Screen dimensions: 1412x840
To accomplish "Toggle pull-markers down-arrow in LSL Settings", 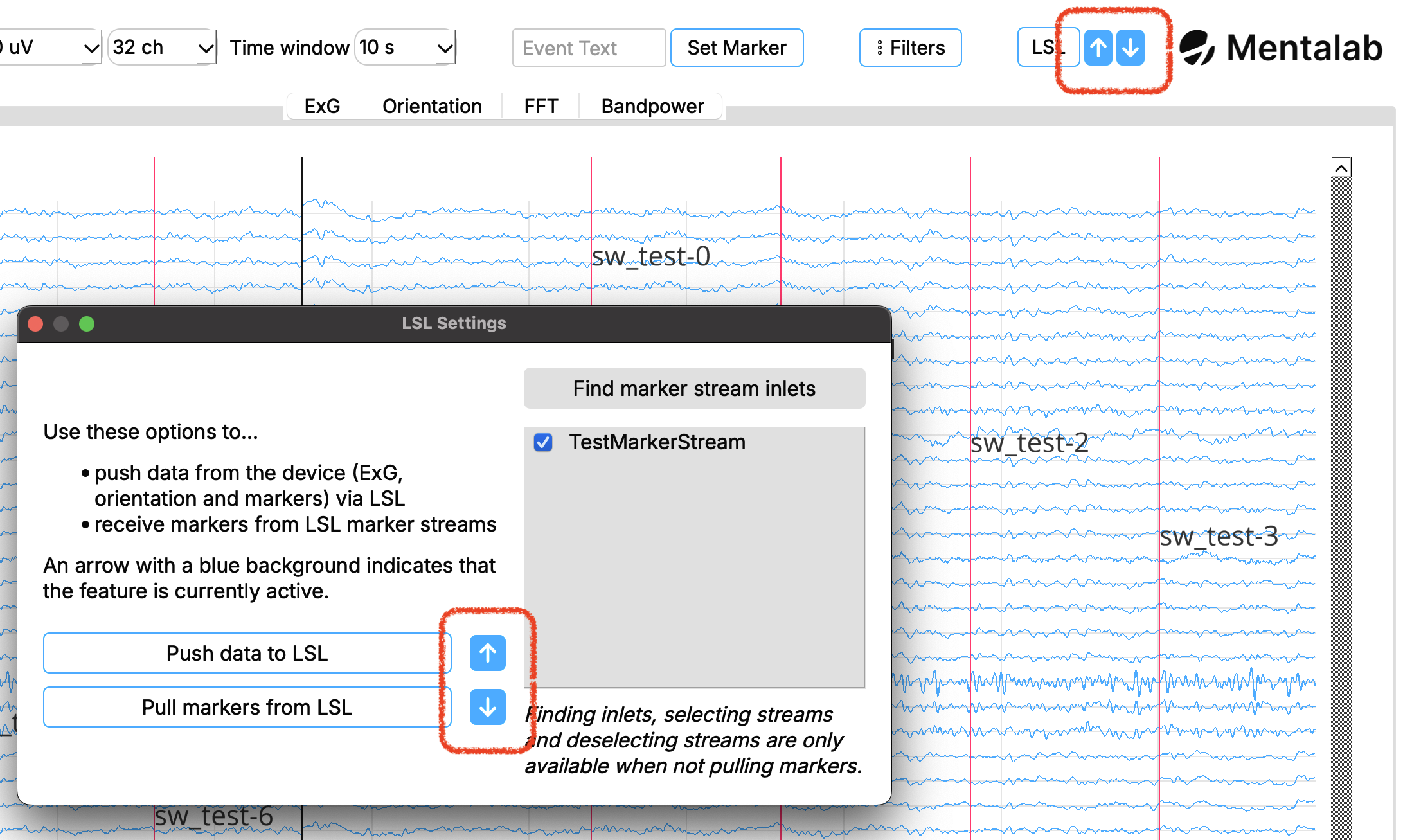I will [487, 707].
